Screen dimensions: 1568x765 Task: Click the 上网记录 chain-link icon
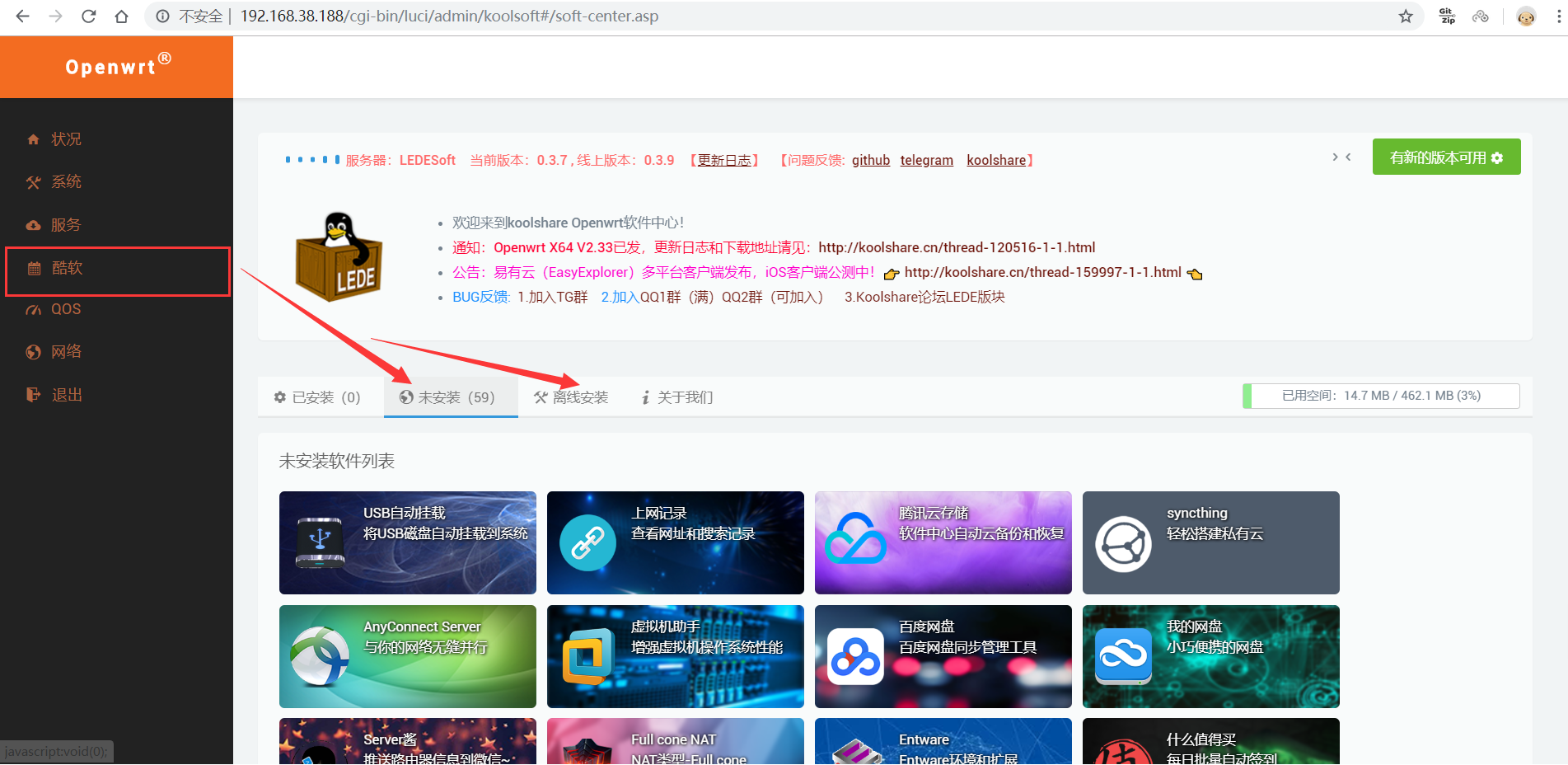(x=587, y=542)
